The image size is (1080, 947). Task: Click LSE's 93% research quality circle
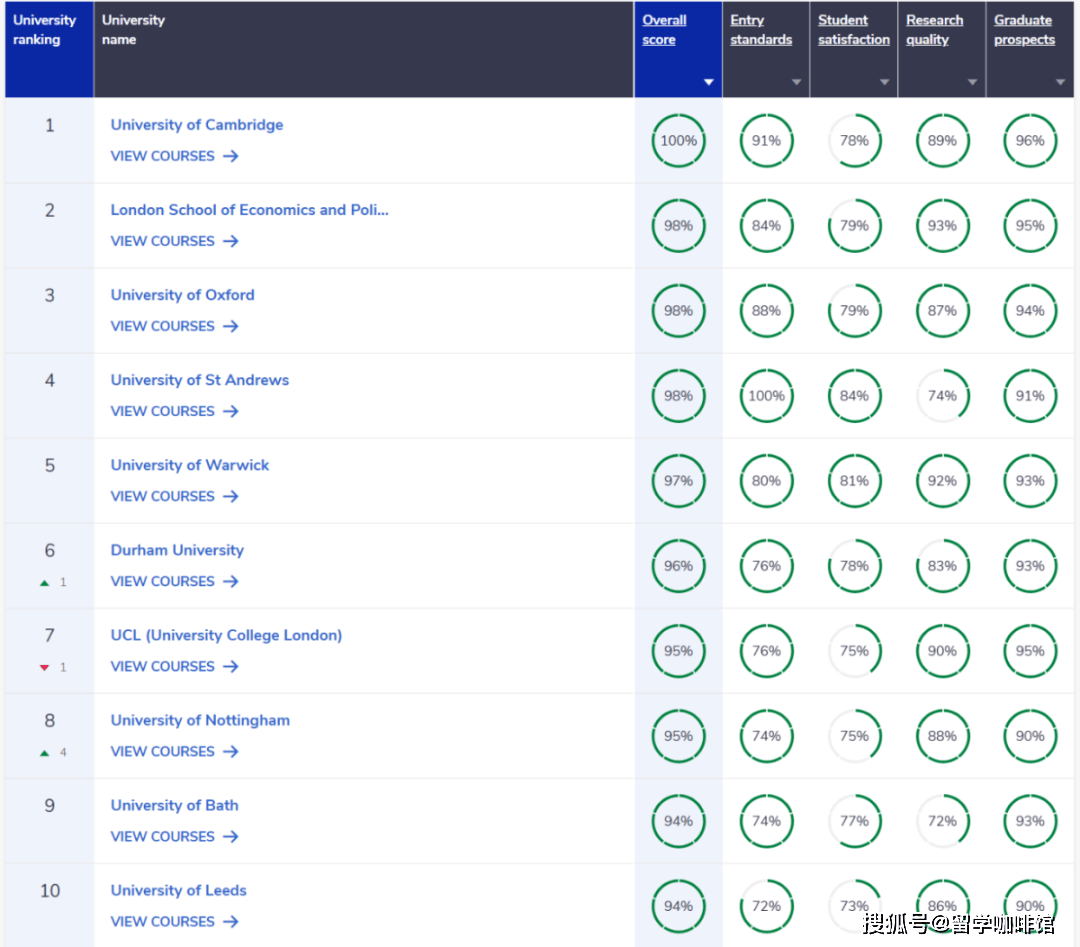tap(942, 226)
